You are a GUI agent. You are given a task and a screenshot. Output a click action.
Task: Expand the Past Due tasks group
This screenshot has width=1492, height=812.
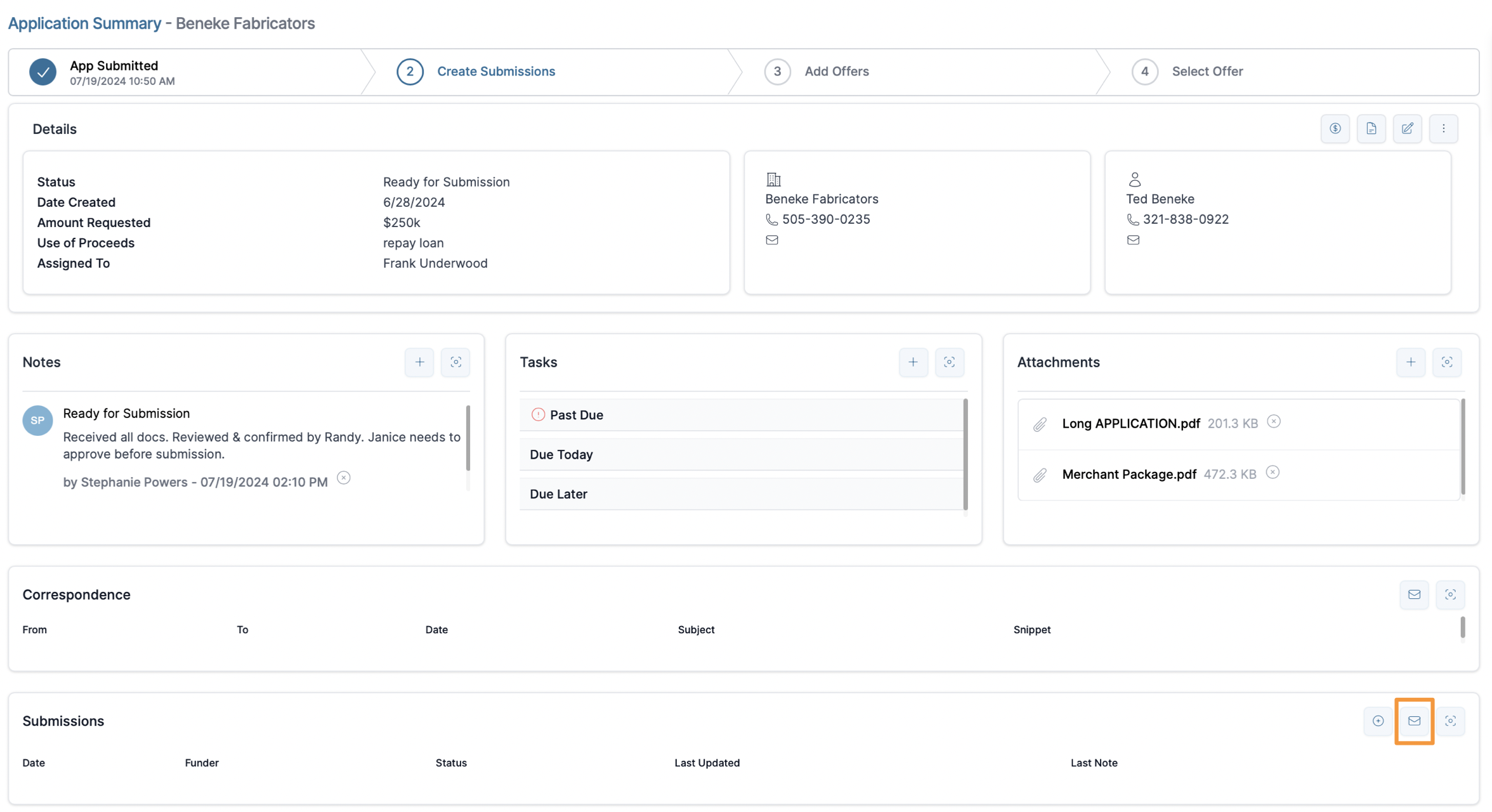576,415
